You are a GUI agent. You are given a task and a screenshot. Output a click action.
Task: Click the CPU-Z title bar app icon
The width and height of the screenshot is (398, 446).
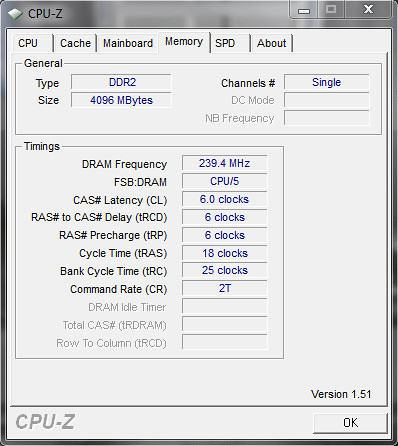[15, 14]
